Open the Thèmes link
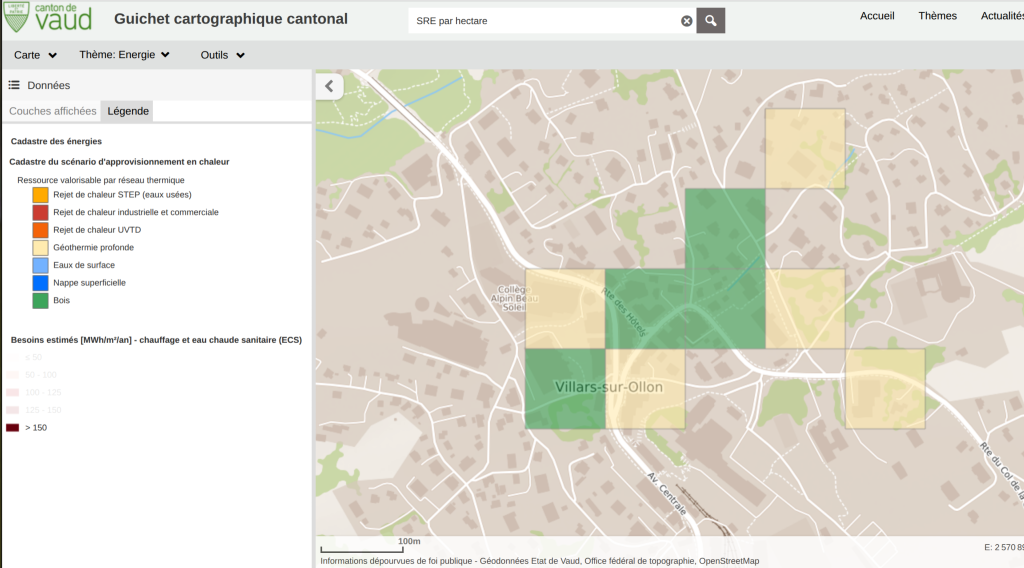Image resolution: width=1024 pixels, height=568 pixels. coord(937,16)
